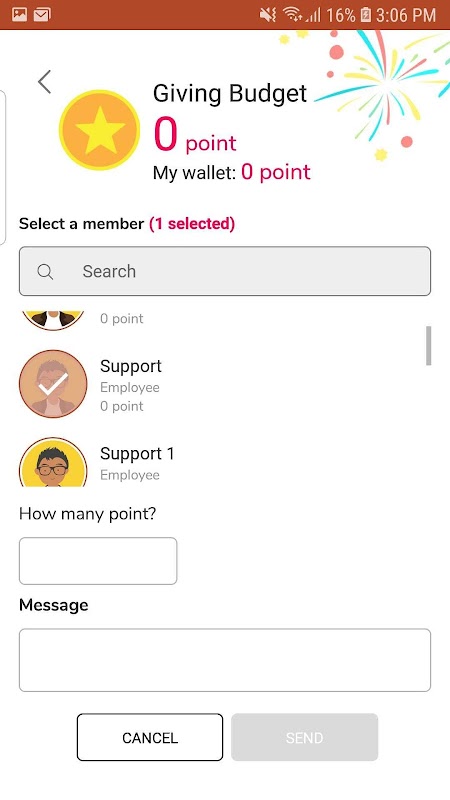Tap the muted sound status icon
The image size is (450, 800).
coord(268,15)
